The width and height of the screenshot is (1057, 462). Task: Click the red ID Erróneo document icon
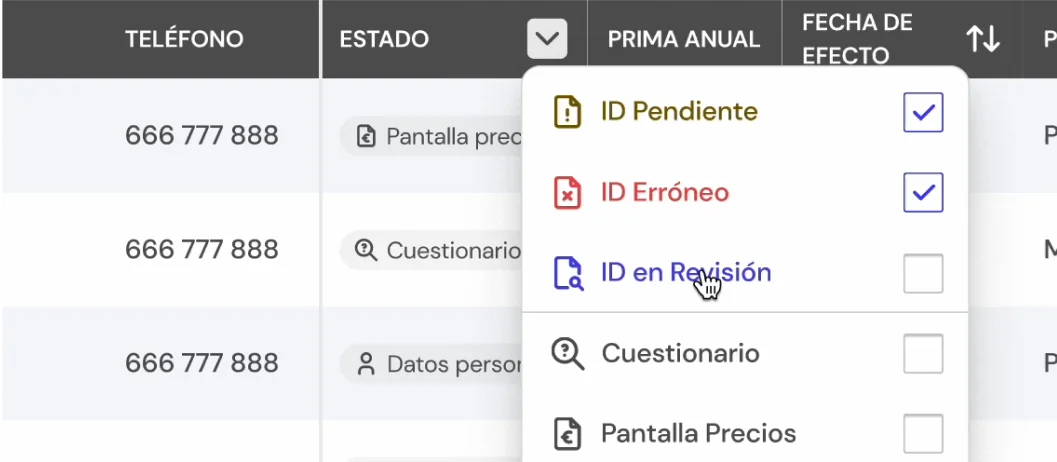click(567, 193)
